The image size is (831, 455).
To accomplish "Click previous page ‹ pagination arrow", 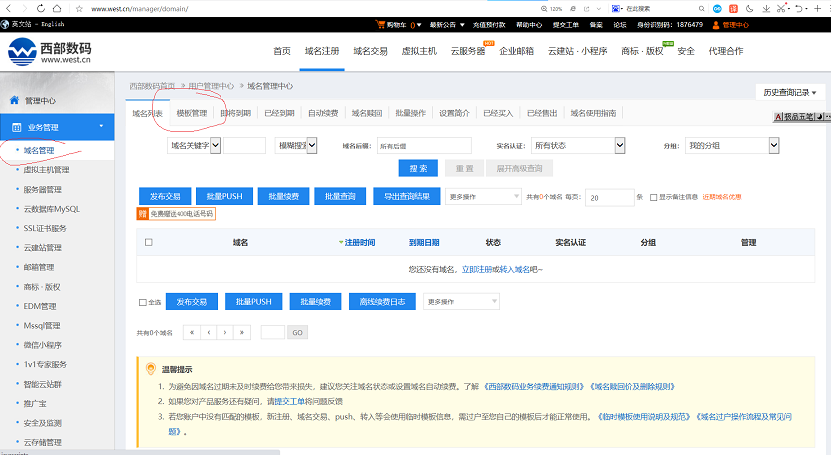I will pyautogui.click(x=209, y=333).
